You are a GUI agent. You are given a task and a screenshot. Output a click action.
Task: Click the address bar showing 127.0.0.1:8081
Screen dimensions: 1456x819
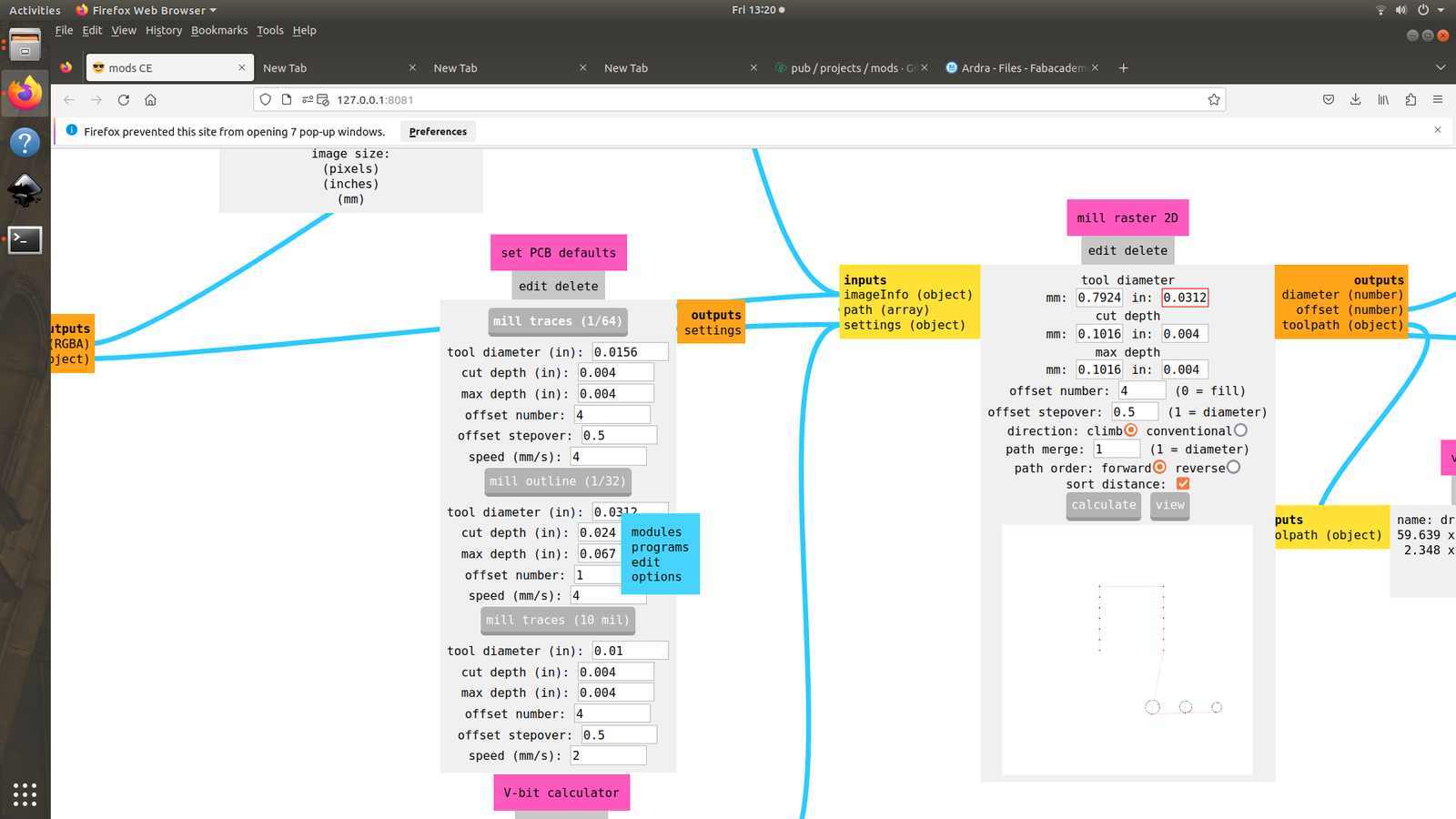point(739,100)
